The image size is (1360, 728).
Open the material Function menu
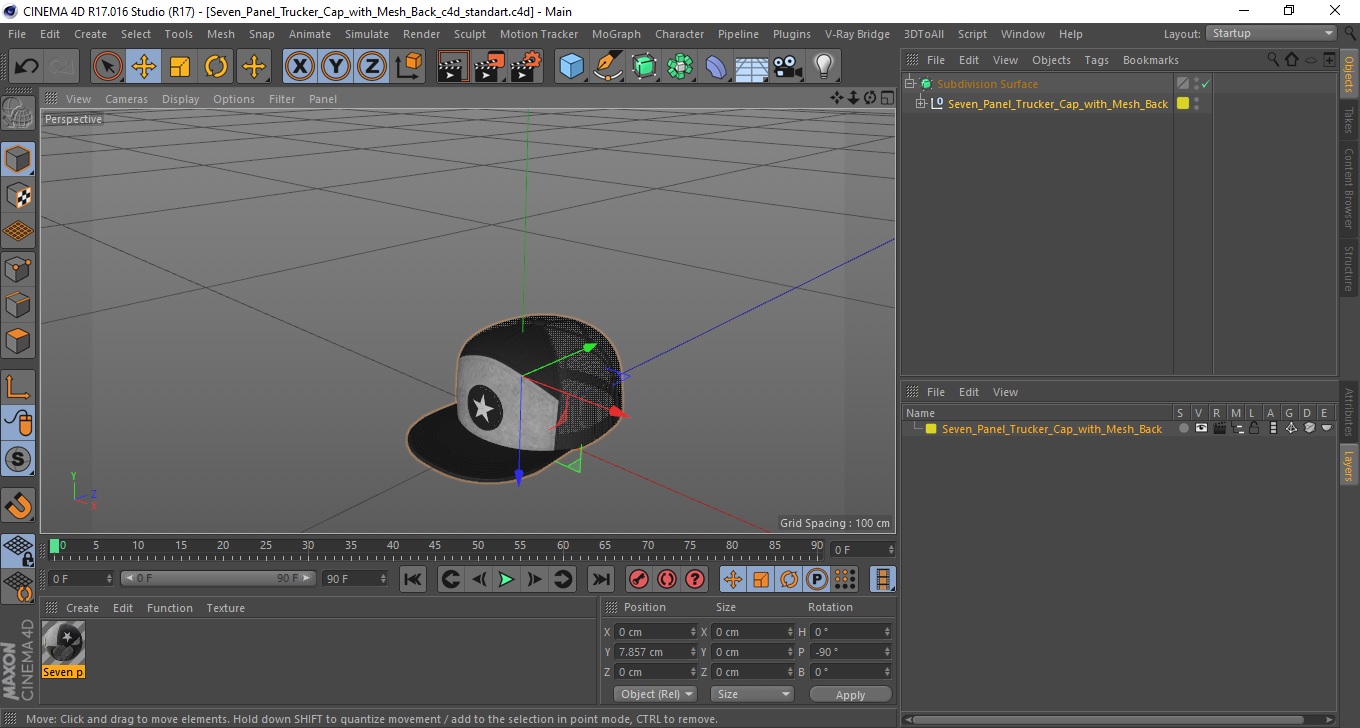pos(170,608)
